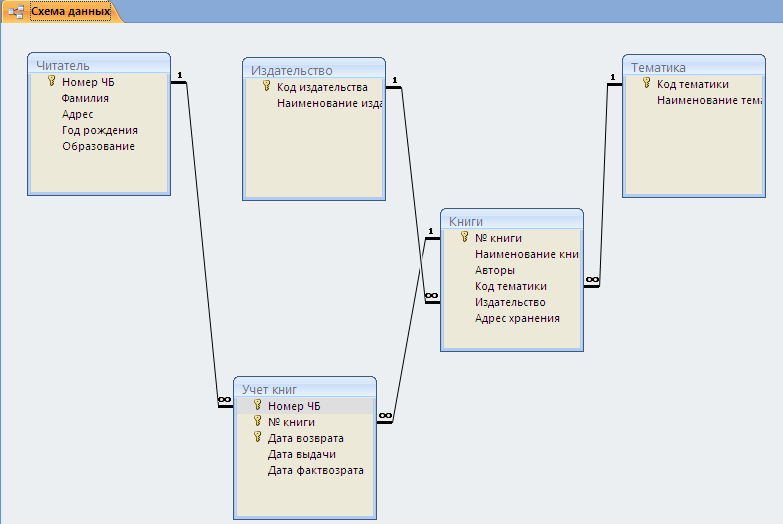Click key icon beside Код издательства

tap(267, 86)
